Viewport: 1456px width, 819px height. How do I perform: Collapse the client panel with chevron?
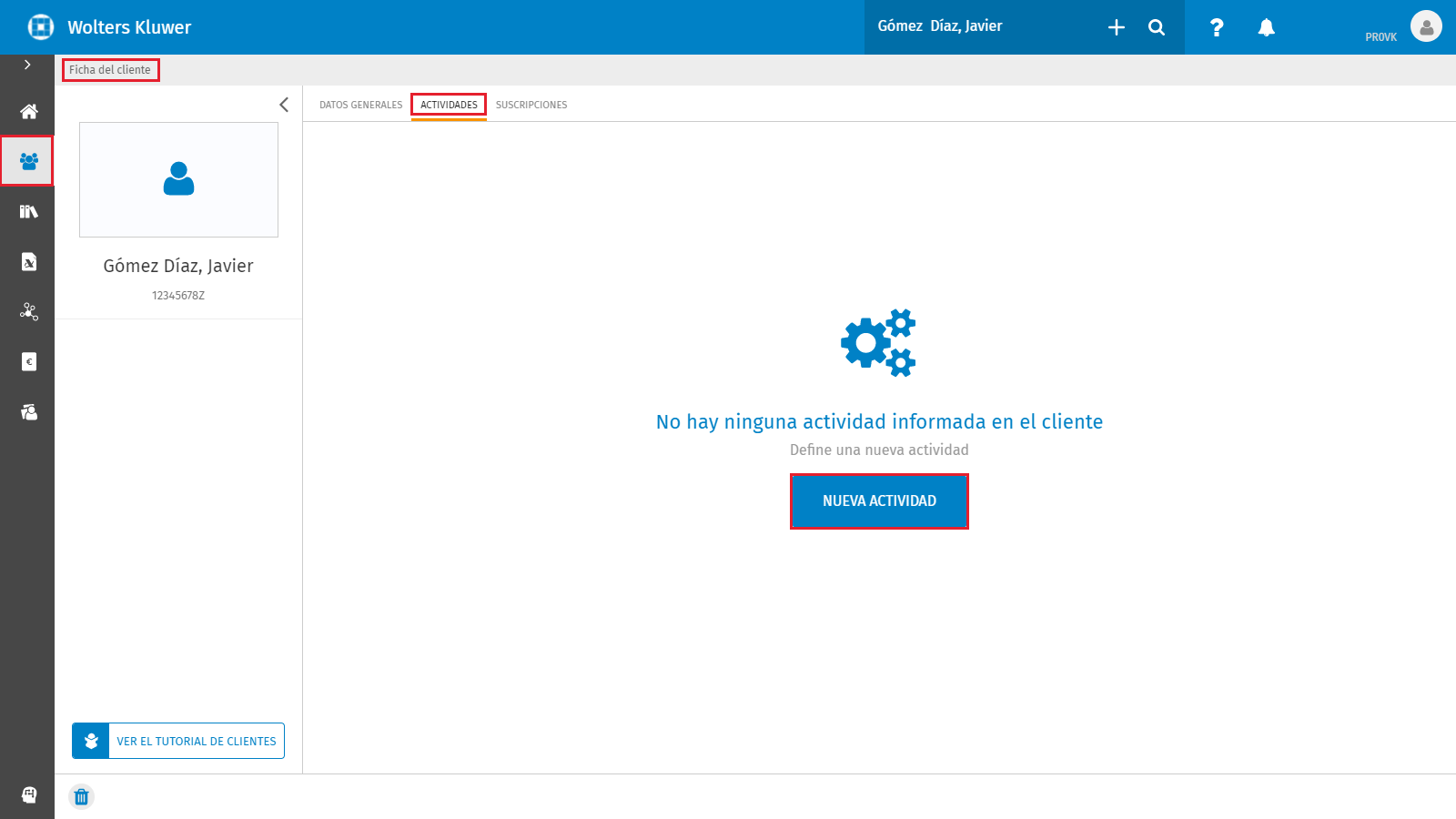(x=284, y=105)
